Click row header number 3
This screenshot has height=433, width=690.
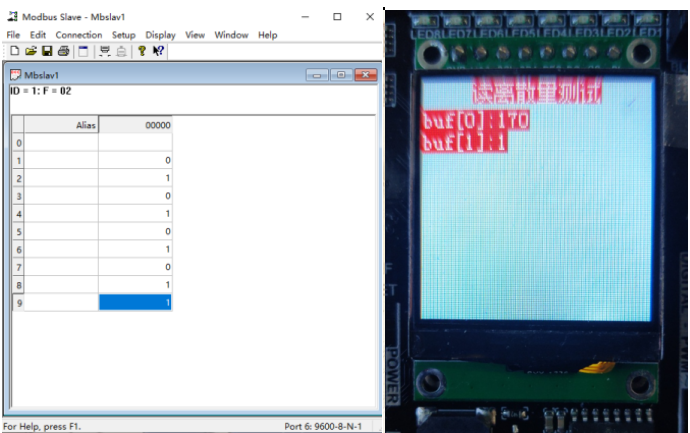(x=18, y=196)
